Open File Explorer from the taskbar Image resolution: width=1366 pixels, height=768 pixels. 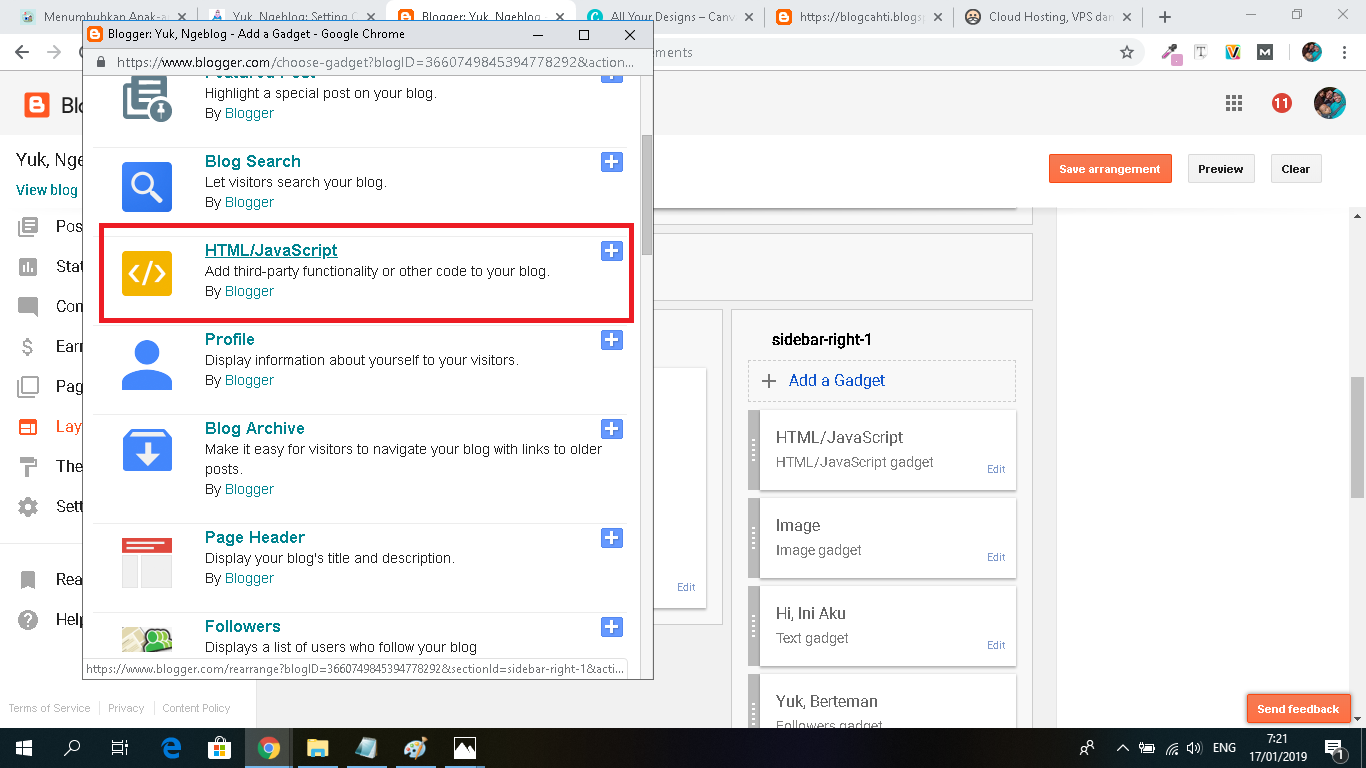click(x=317, y=747)
